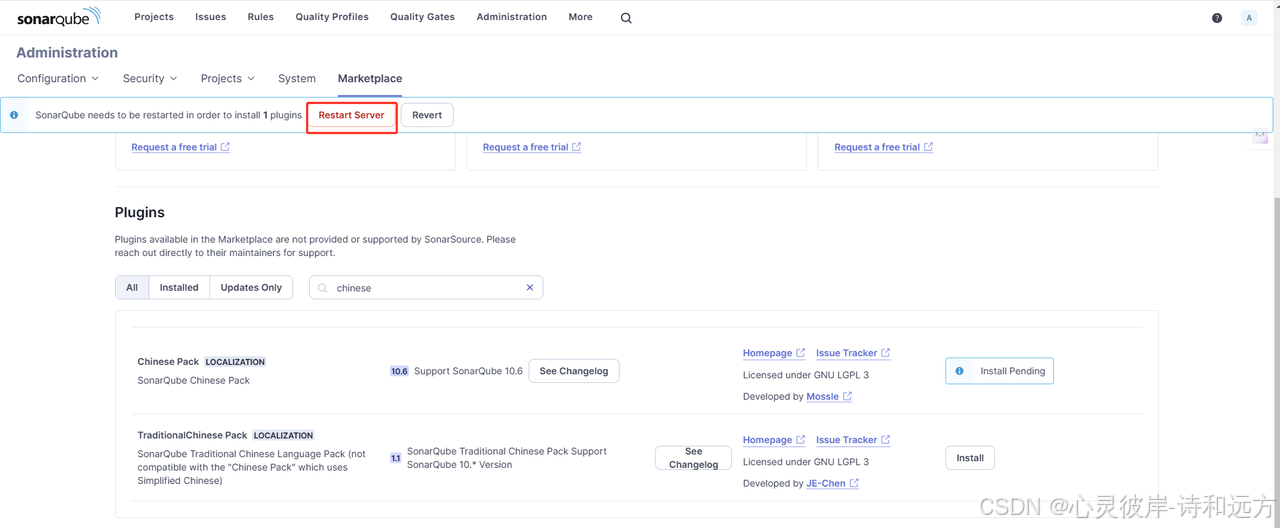Click 'Support SonarQube 10.6' text
The height and width of the screenshot is (528, 1280).
[x=468, y=371]
